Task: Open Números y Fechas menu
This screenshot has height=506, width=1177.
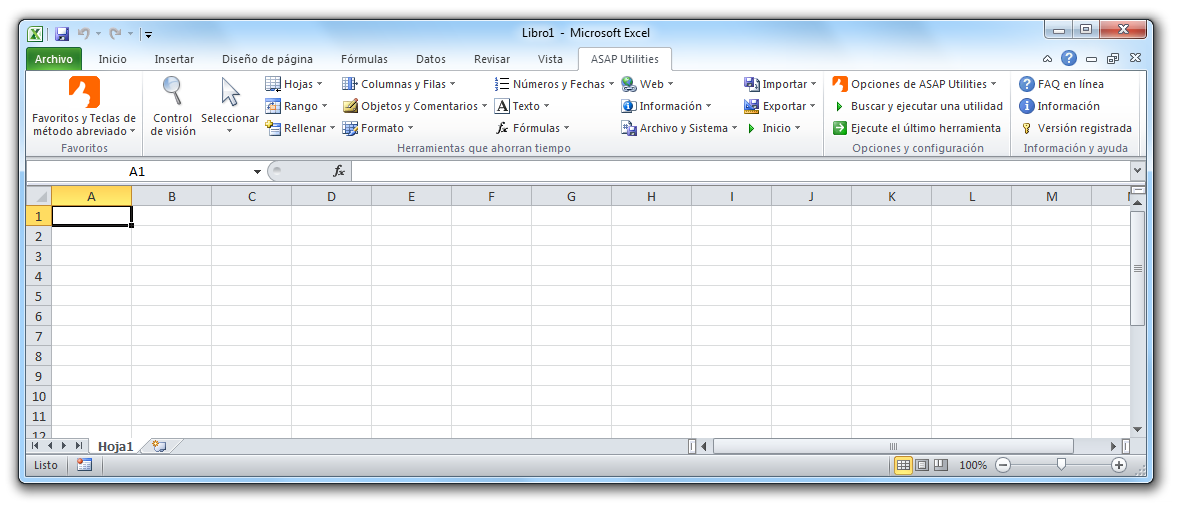Action: point(555,84)
